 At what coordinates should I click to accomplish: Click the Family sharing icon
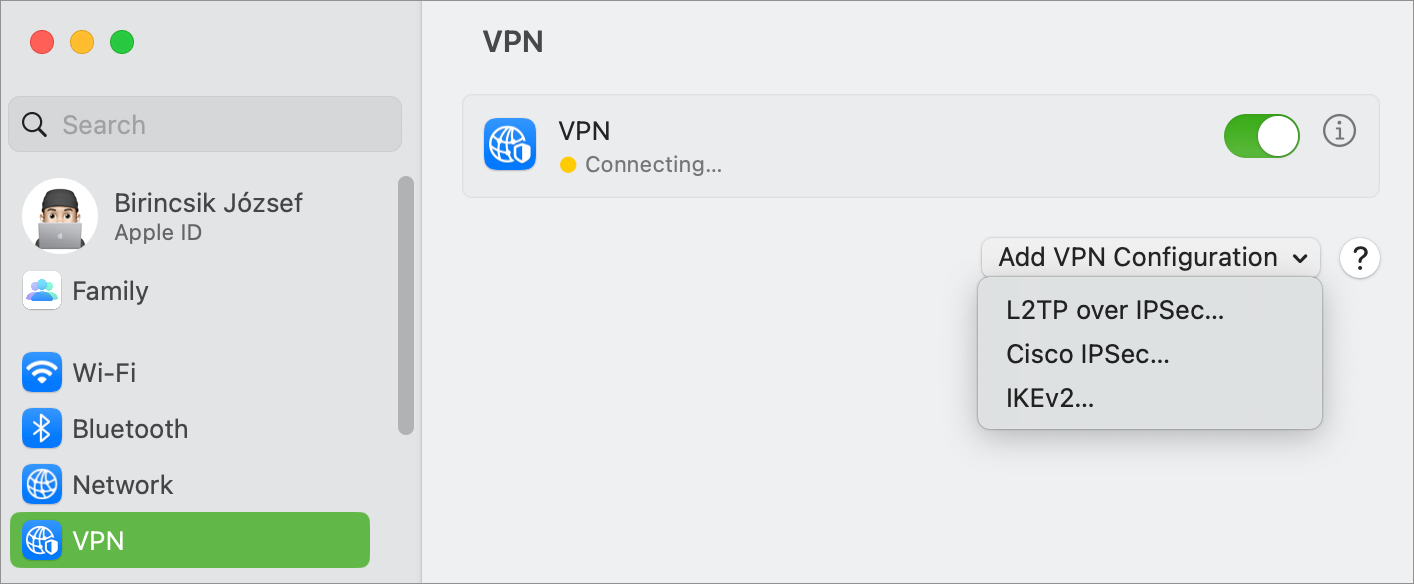[x=42, y=291]
